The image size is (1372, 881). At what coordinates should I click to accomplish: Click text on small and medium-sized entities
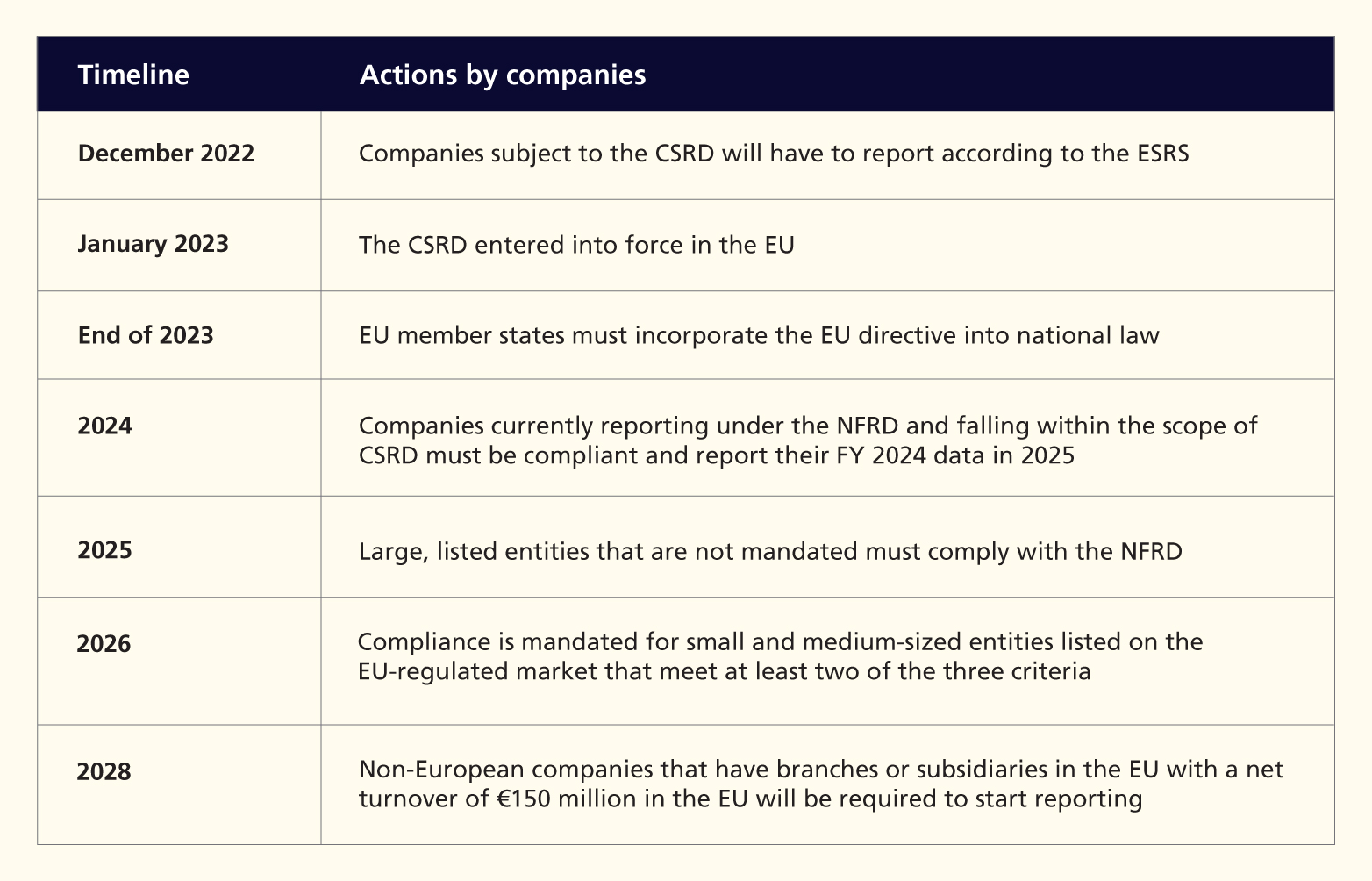coord(780,656)
